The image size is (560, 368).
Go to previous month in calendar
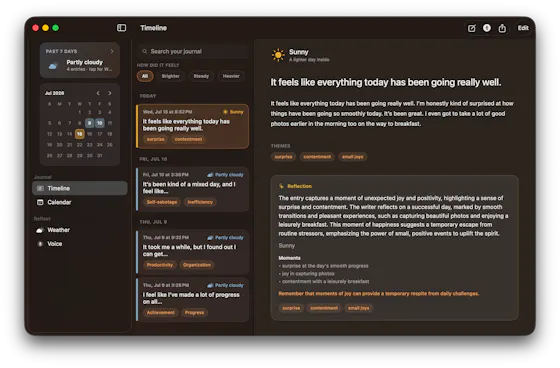click(x=98, y=93)
